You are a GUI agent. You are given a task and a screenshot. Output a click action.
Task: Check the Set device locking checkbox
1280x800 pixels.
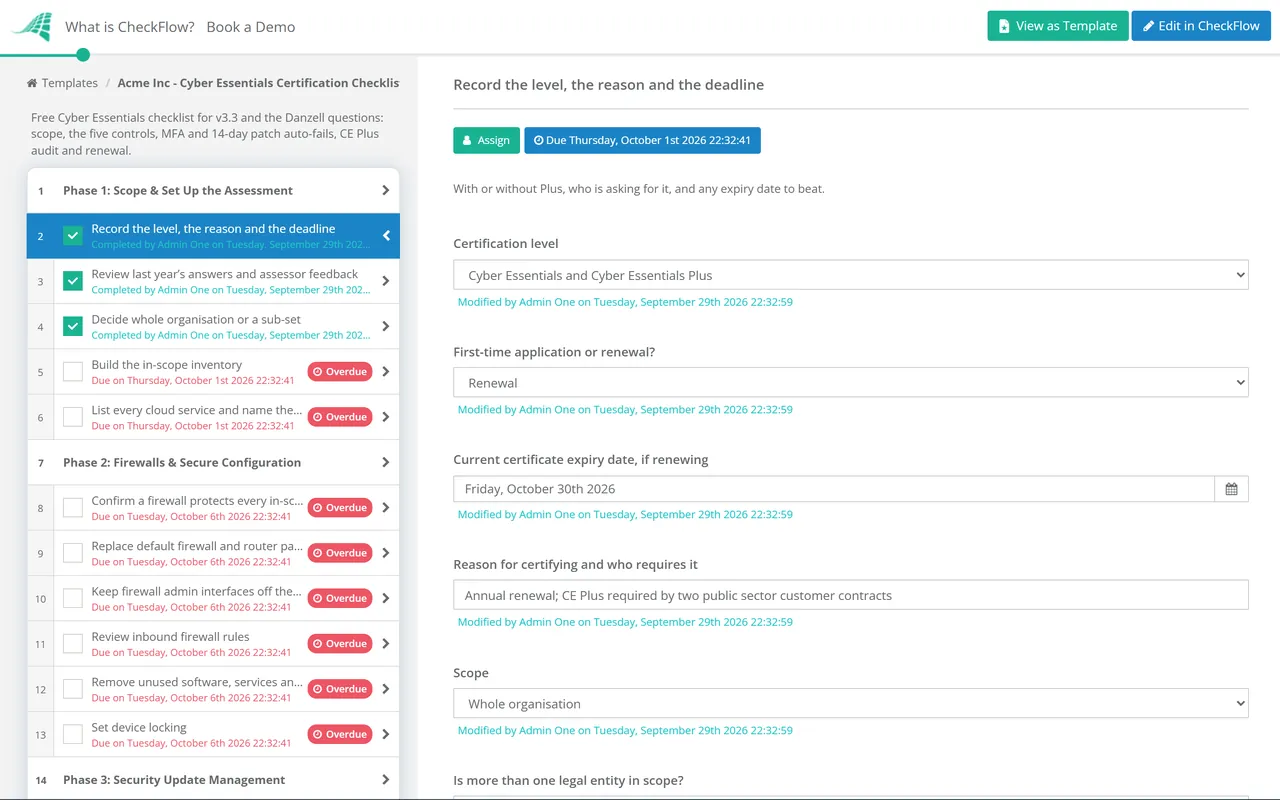pos(73,734)
